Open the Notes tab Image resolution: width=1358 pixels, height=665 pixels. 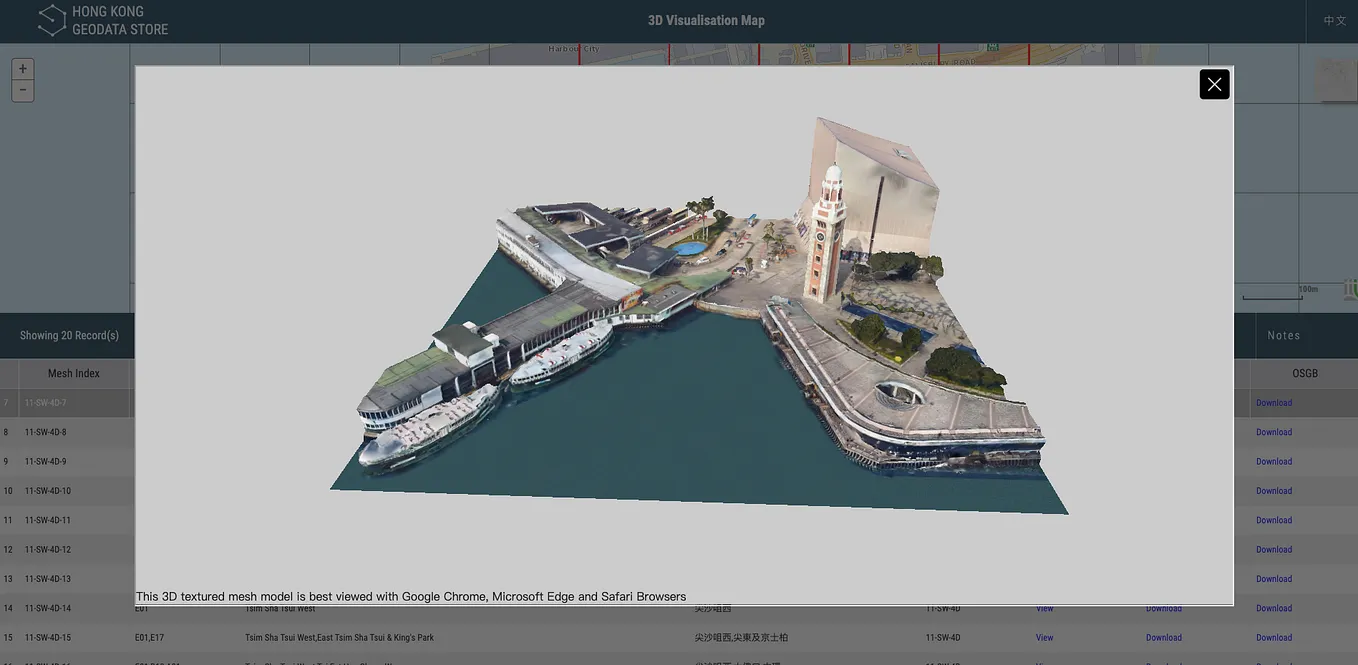point(1284,335)
